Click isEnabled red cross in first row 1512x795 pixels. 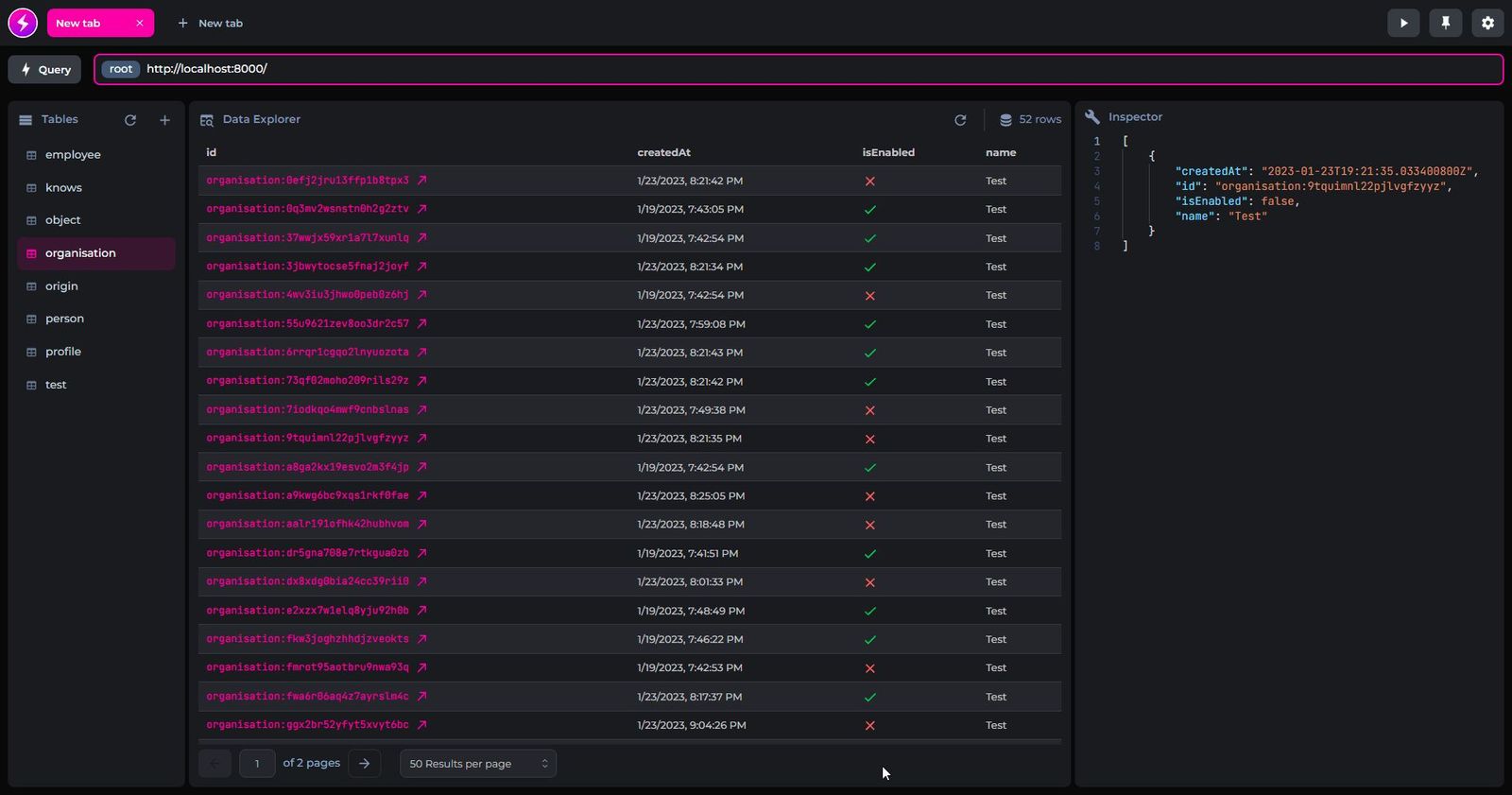[x=870, y=181]
